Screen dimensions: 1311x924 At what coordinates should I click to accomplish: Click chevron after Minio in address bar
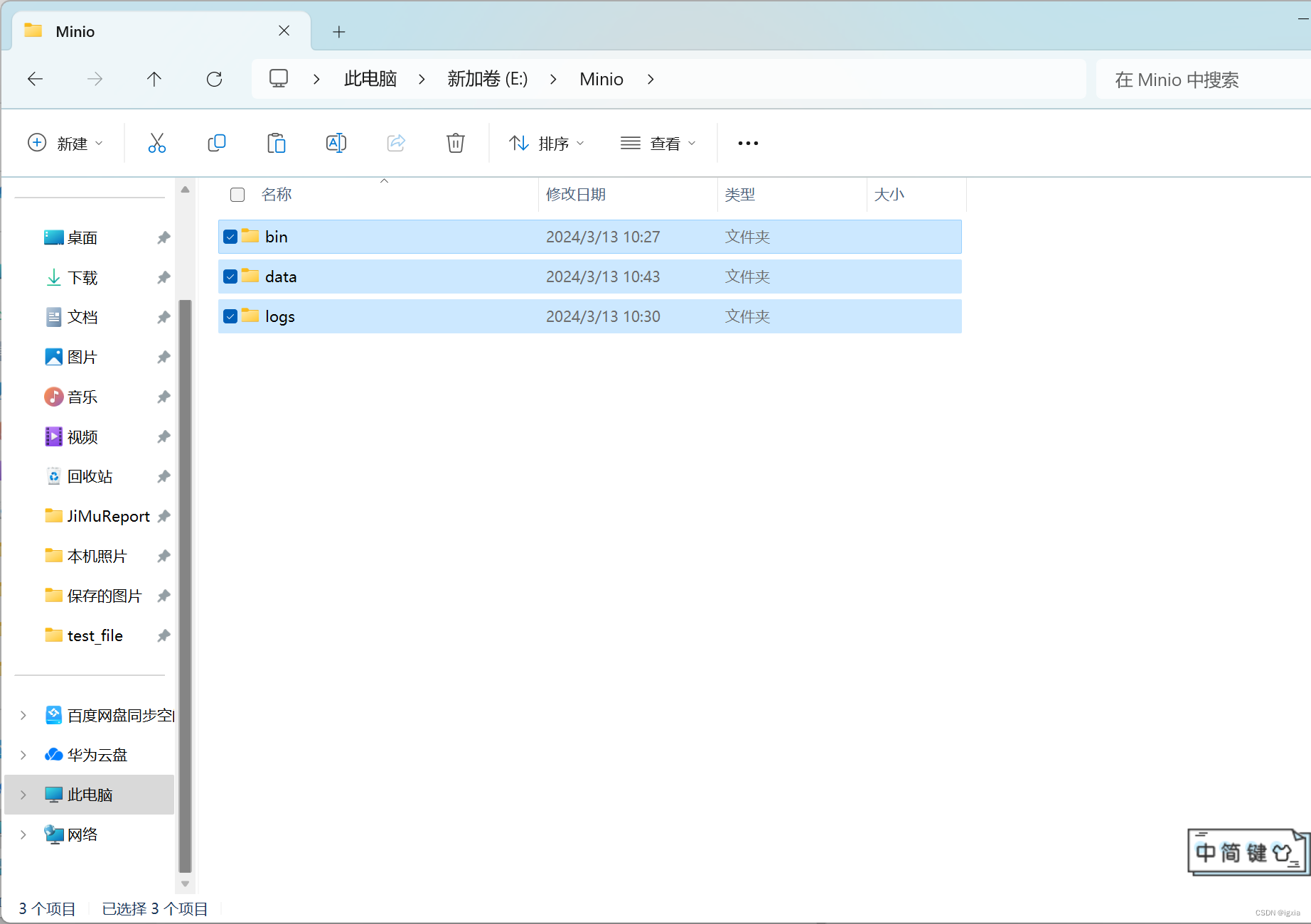tap(651, 79)
